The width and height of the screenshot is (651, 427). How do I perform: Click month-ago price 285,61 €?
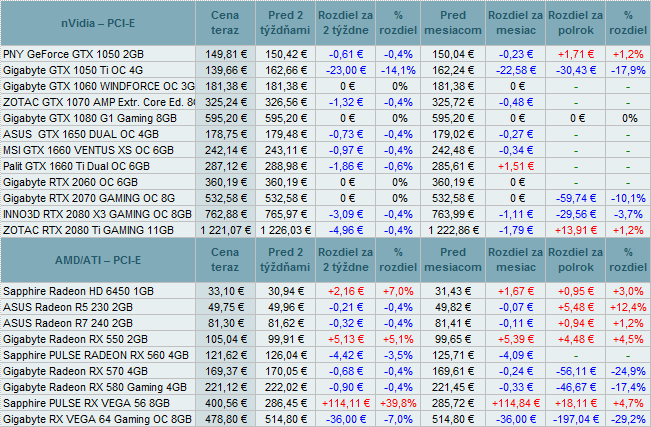click(453, 167)
